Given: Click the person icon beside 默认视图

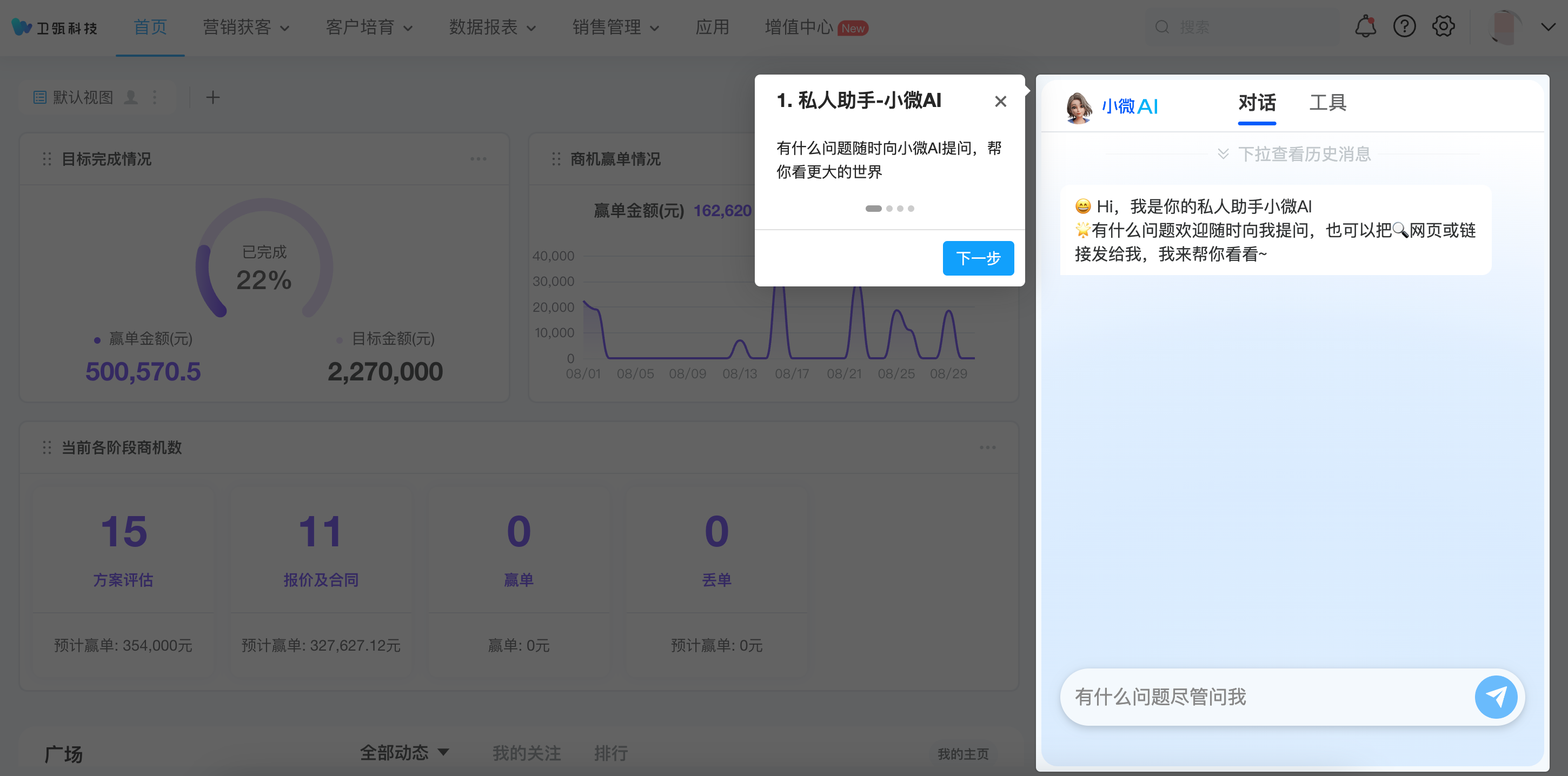Looking at the screenshot, I should click(131, 97).
